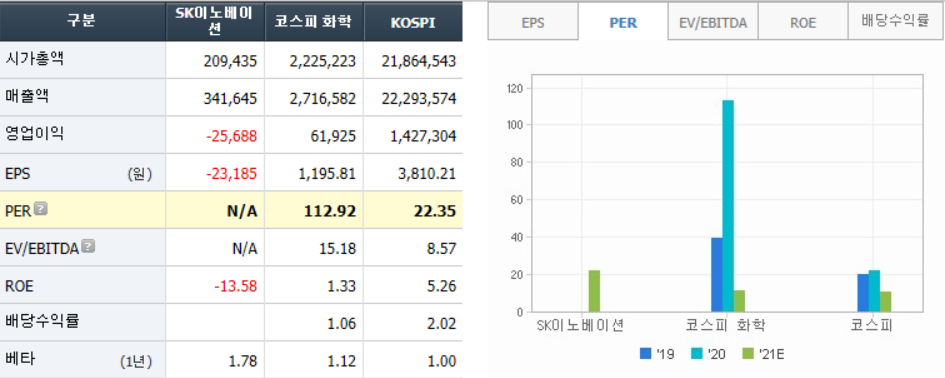
Task: Switch to the ROE chart tab
Action: pyautogui.click(x=803, y=22)
